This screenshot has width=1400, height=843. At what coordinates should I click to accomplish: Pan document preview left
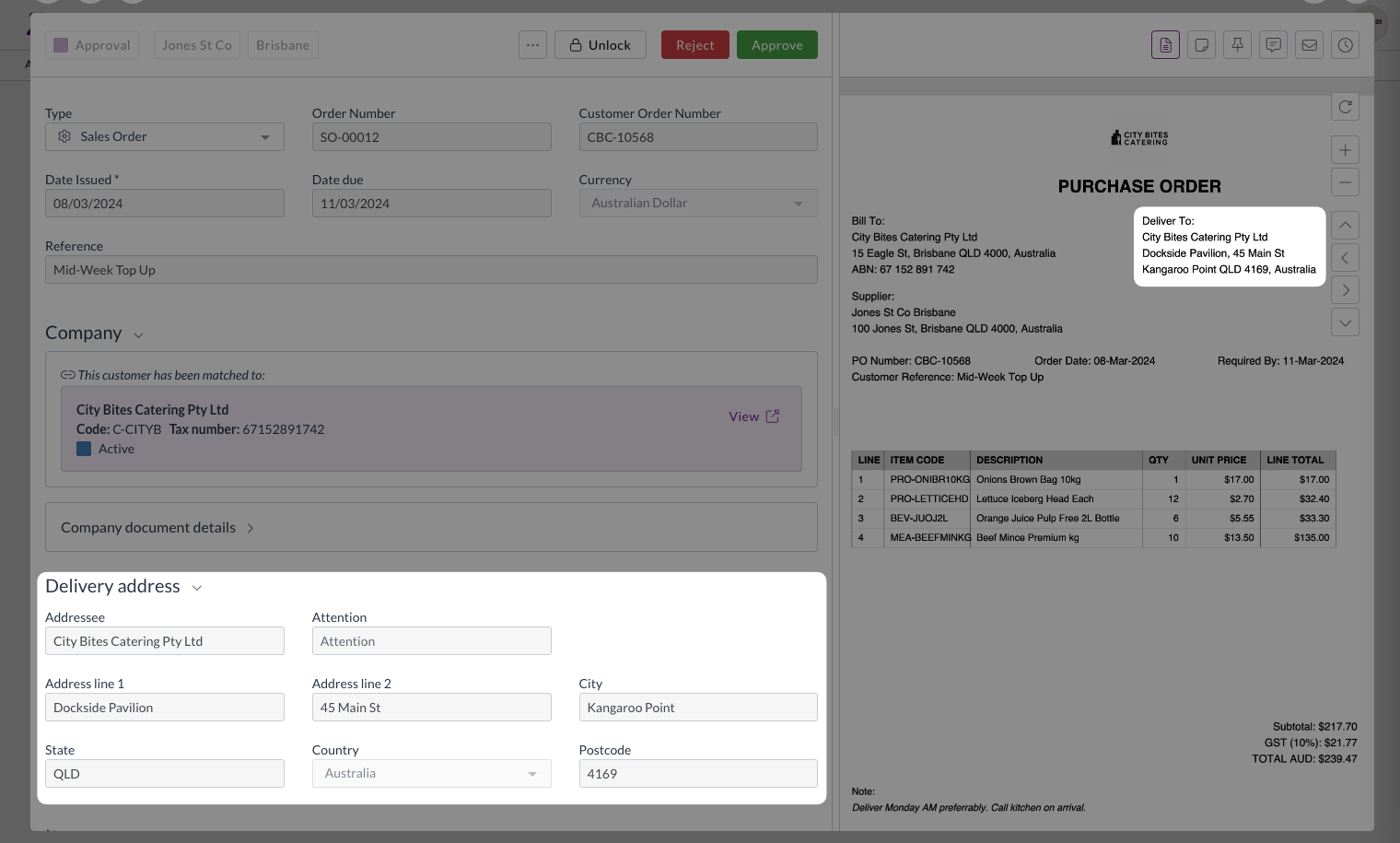click(1345, 258)
